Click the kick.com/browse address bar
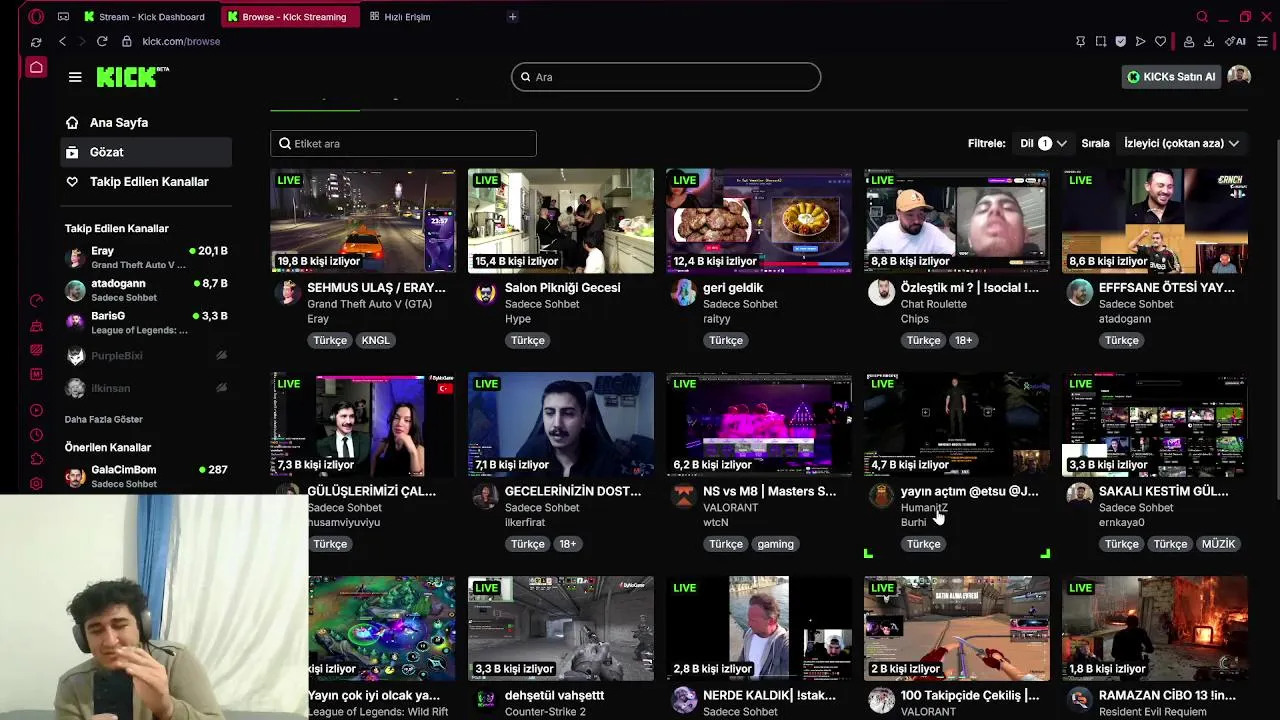This screenshot has height=720, width=1280. pyautogui.click(x=181, y=41)
